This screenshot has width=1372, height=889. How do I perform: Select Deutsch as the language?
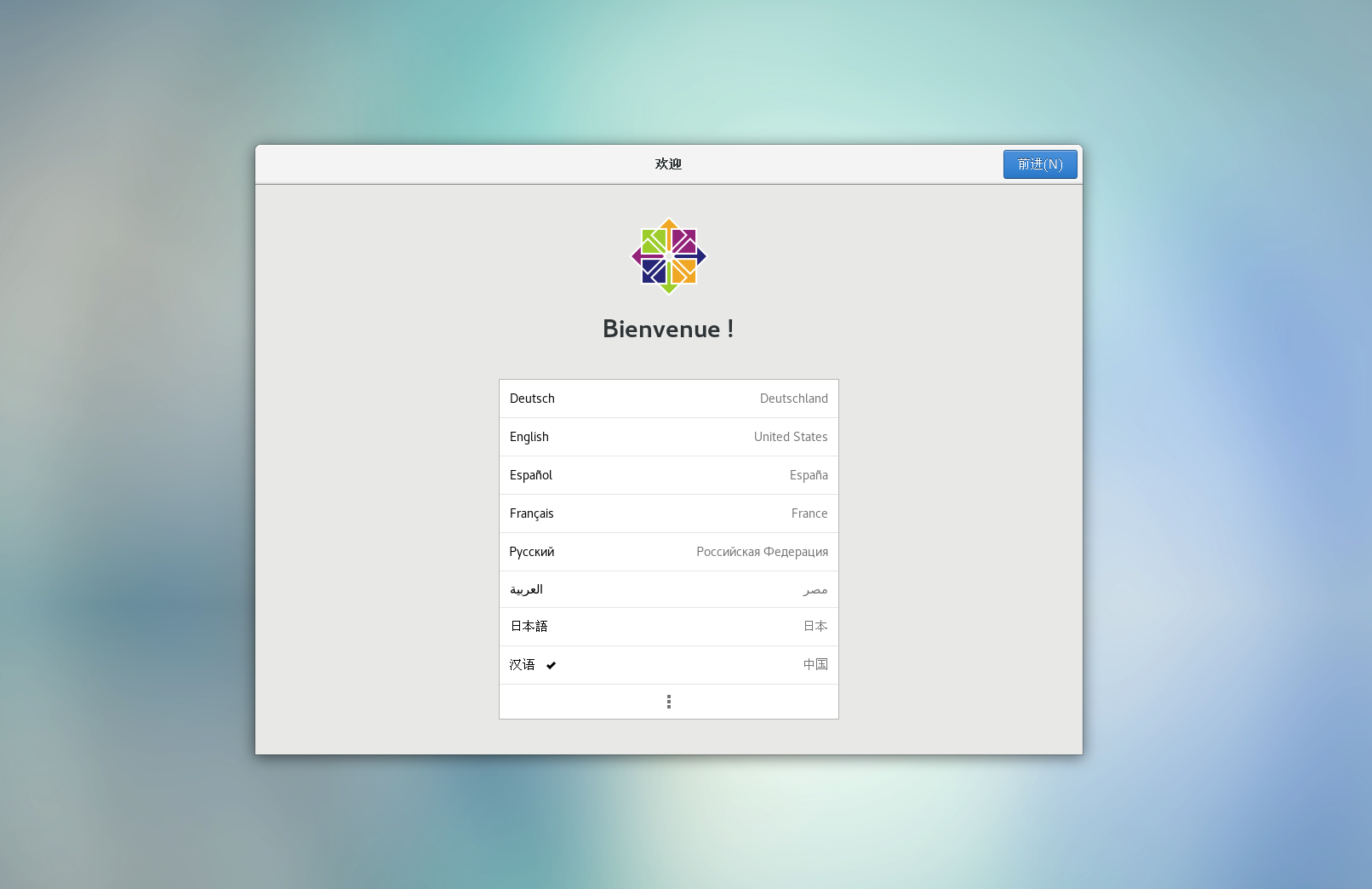tap(532, 399)
